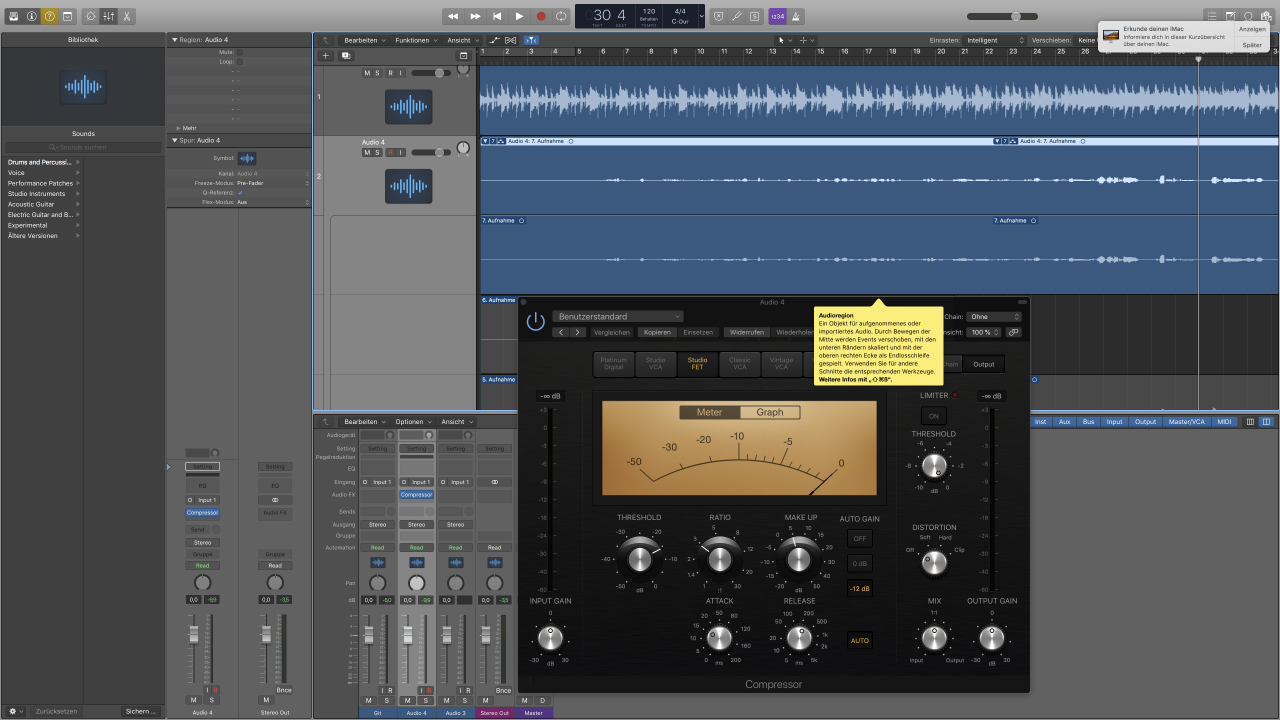Toggle the purple Count-in 1234 button
Image resolution: width=1280 pixels, height=720 pixels.
tap(777, 17)
